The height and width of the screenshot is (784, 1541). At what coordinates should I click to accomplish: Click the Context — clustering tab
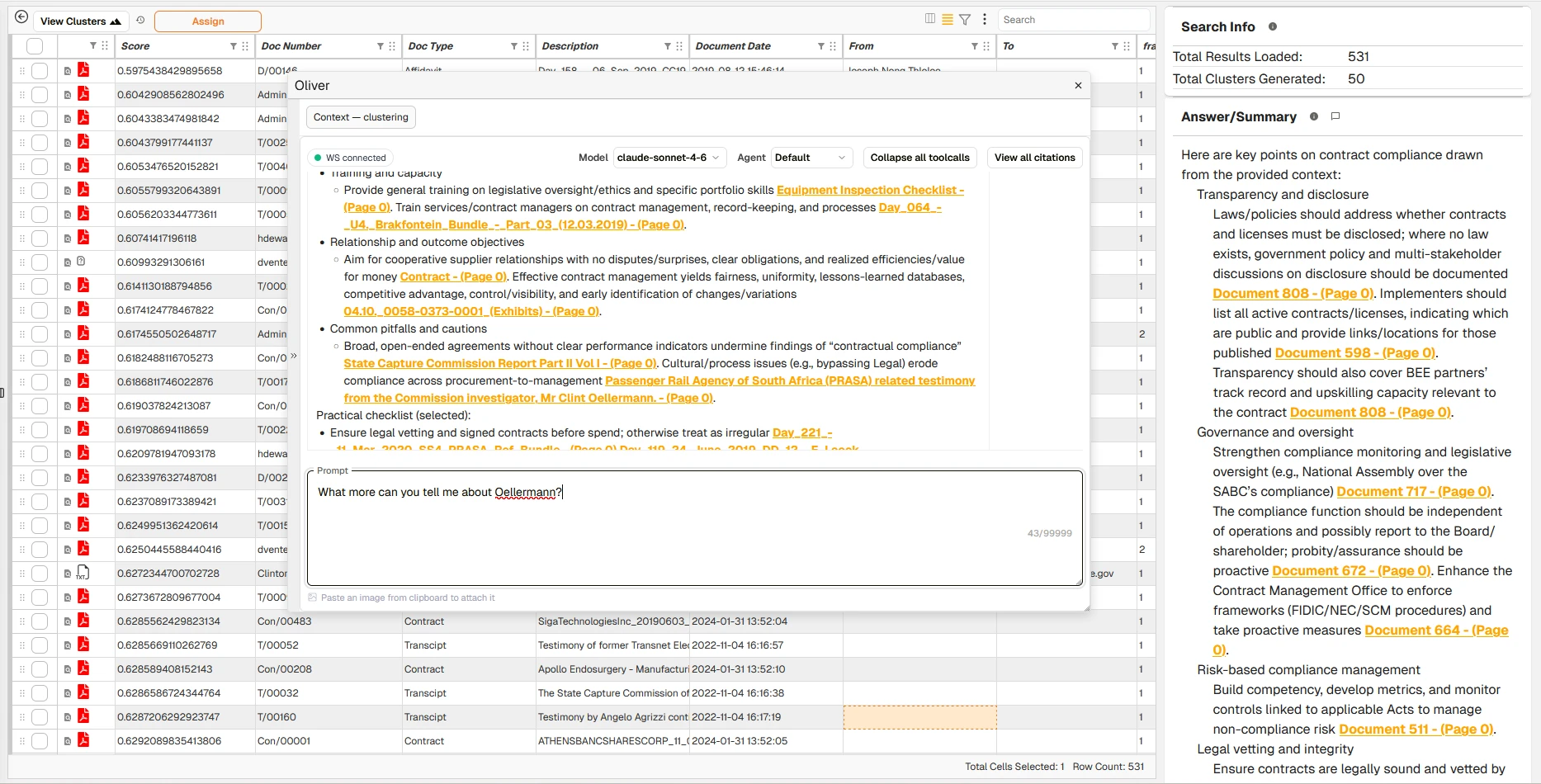coord(361,117)
